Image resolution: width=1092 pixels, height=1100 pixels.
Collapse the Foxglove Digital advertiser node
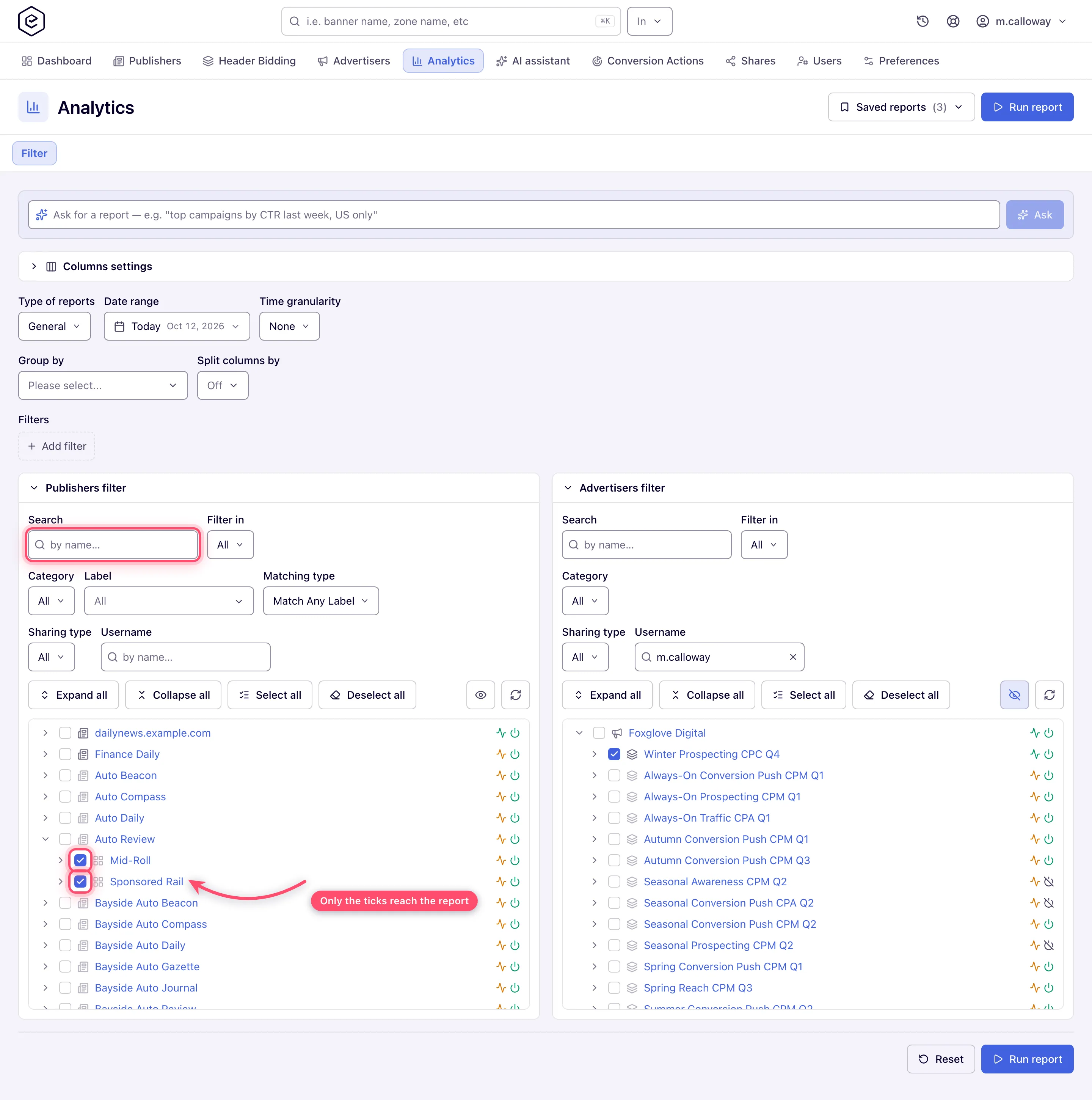(x=579, y=733)
